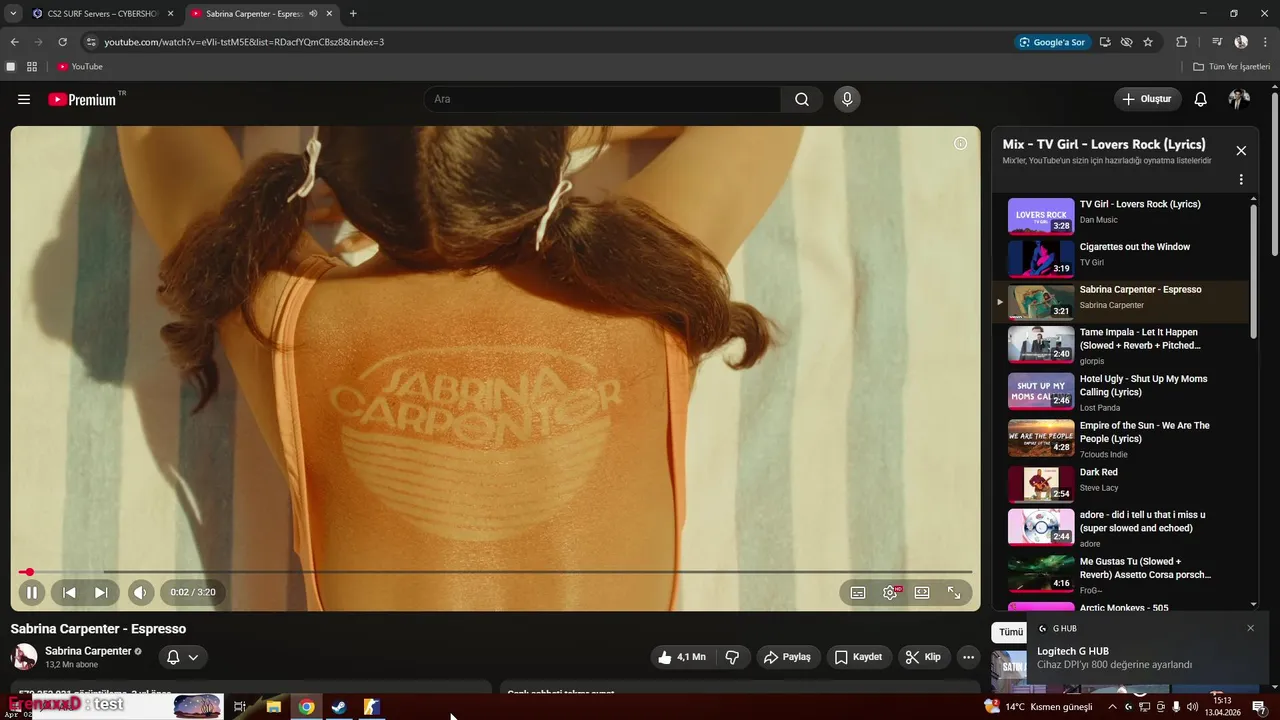Play Dark Red by Steve Lacy
The image size is (1280, 720).
click(x=1122, y=484)
